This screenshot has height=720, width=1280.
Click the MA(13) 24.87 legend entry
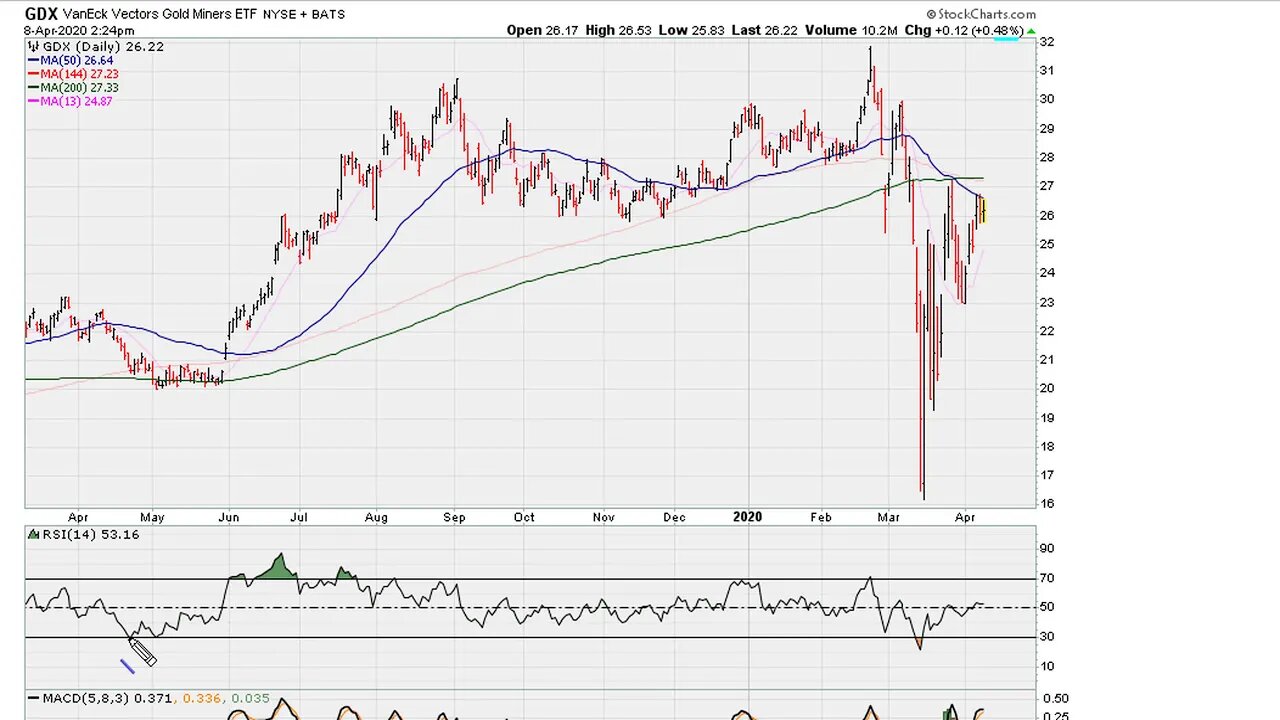70,101
